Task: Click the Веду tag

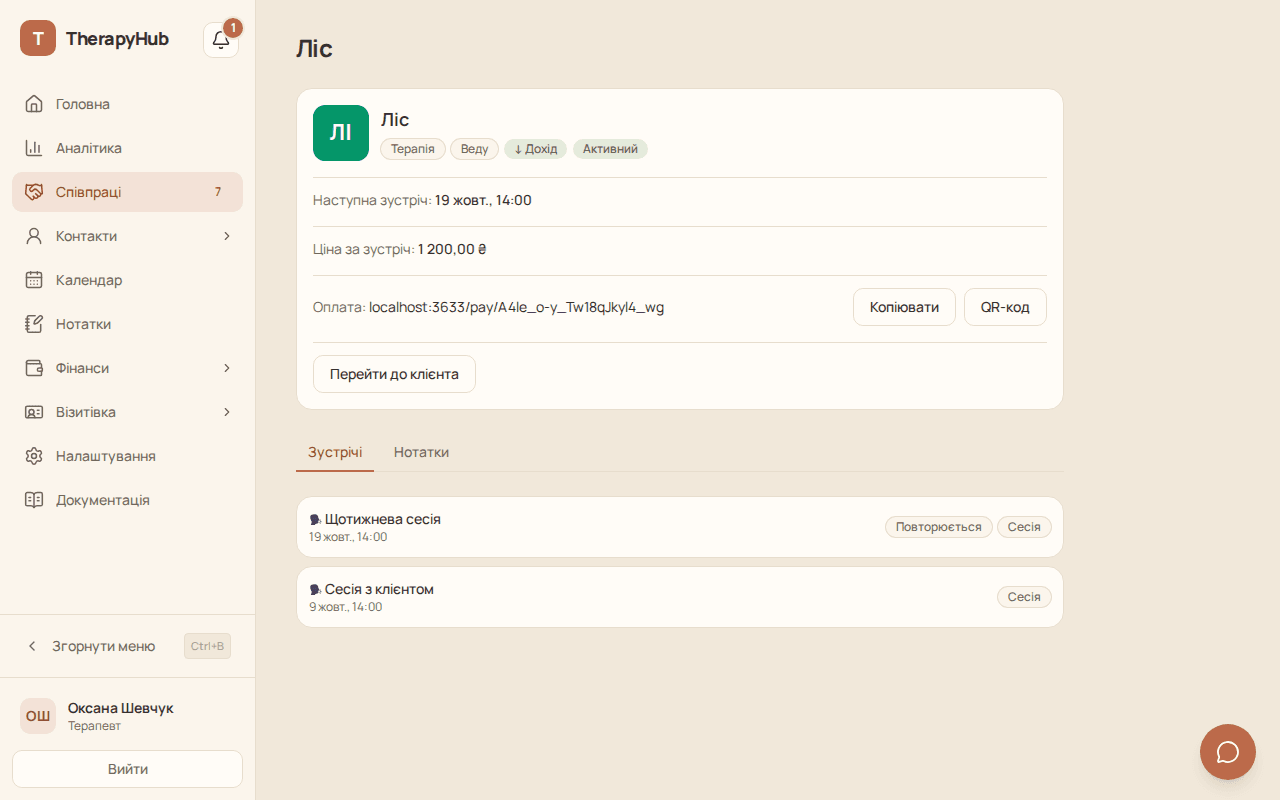Action: coord(475,149)
